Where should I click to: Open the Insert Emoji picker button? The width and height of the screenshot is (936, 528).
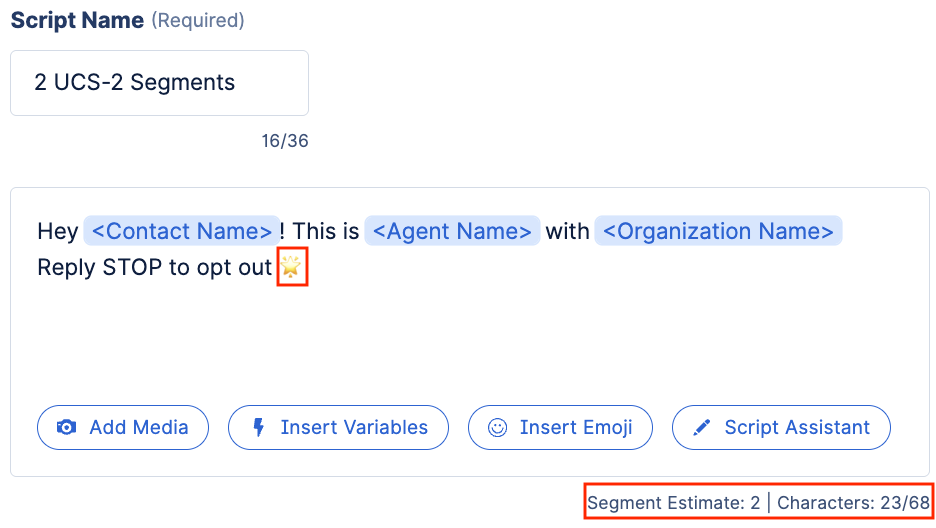coord(560,427)
